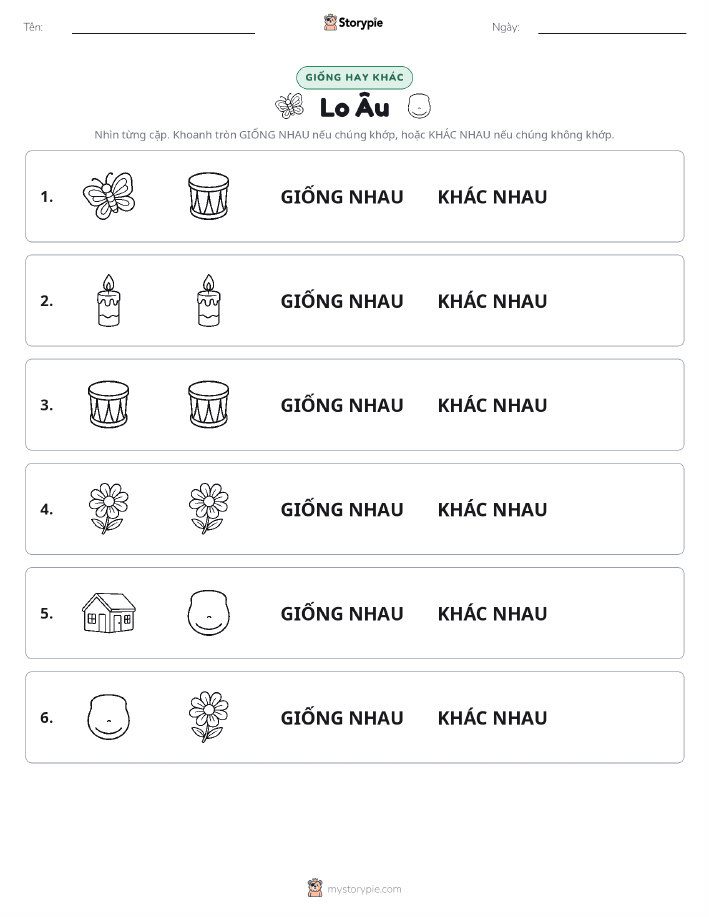Screen dimensions: 709x917
Task: Click the flower picture in row 6
Action: point(209,716)
